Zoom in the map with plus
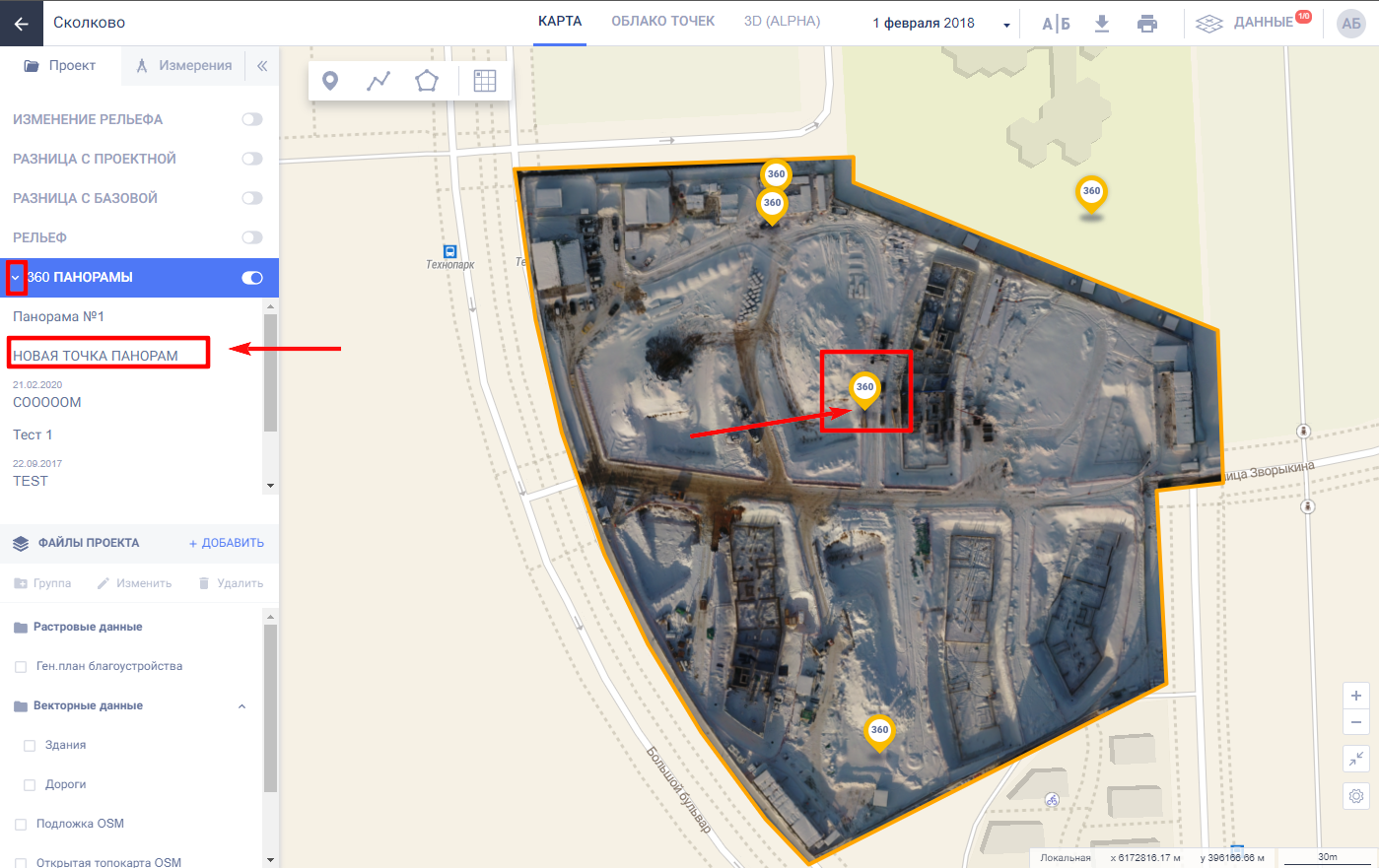The image size is (1379, 868). coord(1356,696)
